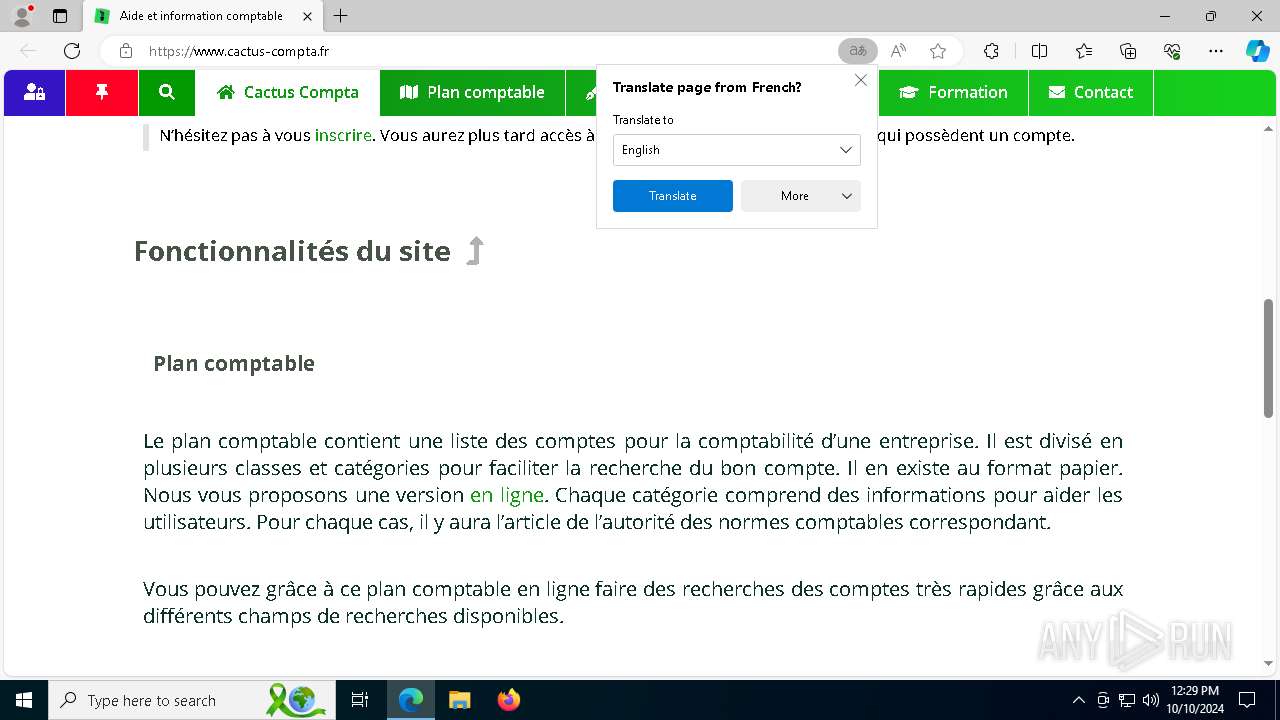This screenshot has height=720, width=1280.
Task: Click the Plan comptable section heading
Action: tap(234, 364)
